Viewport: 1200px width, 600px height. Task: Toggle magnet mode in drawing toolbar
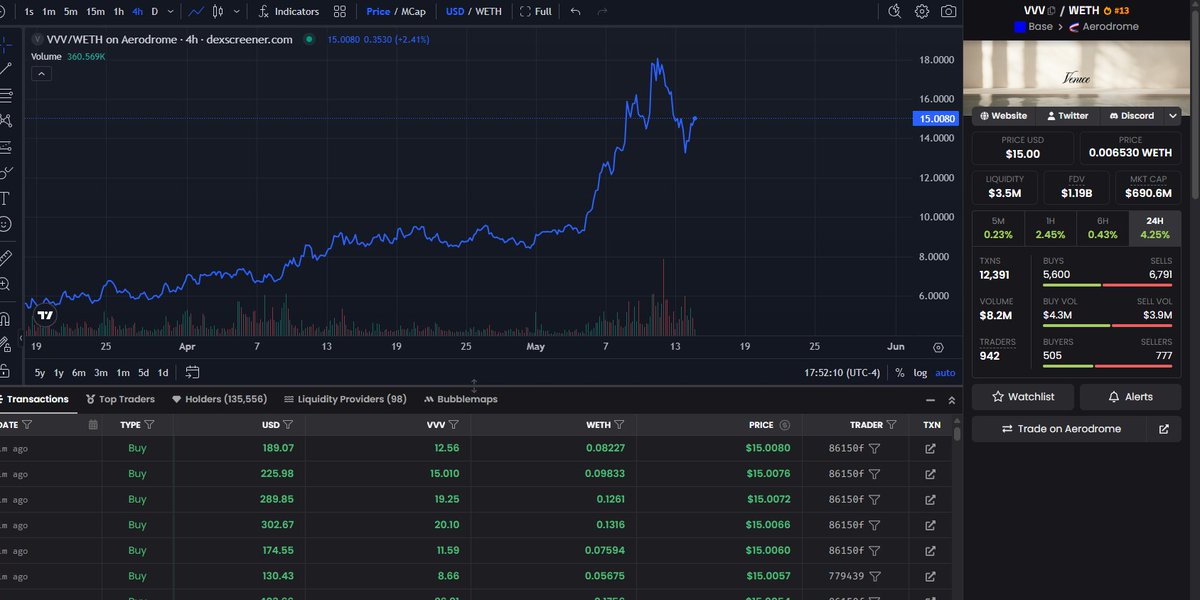coord(6,319)
